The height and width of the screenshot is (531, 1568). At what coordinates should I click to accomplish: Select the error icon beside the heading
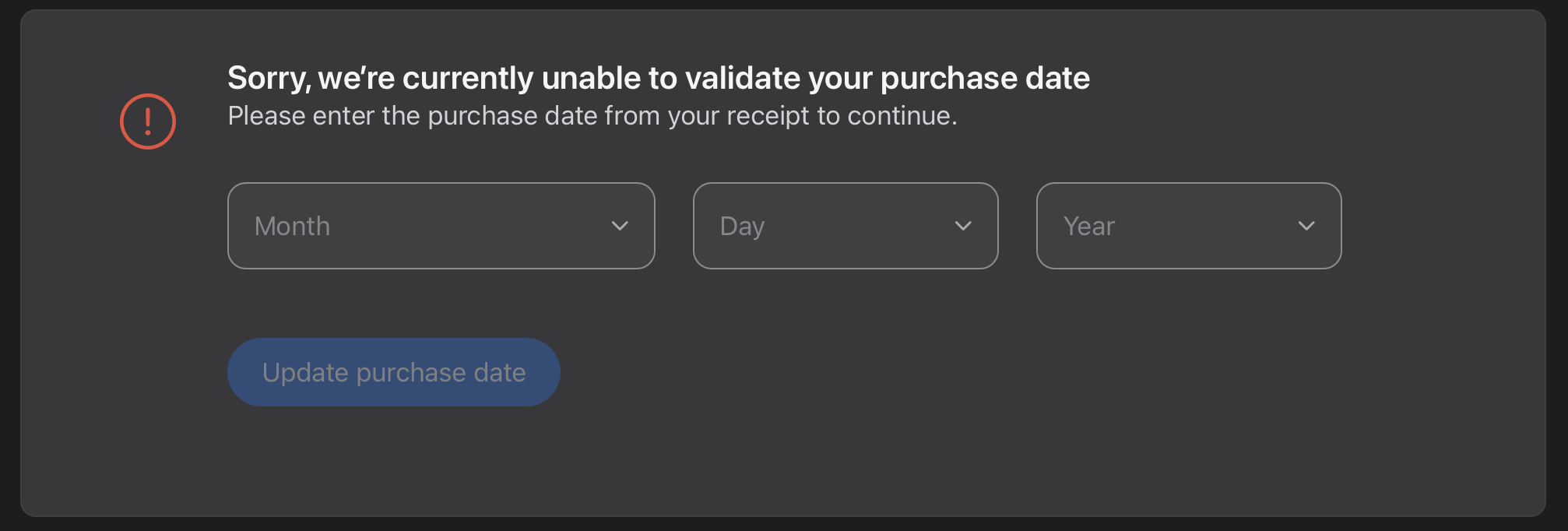147,121
